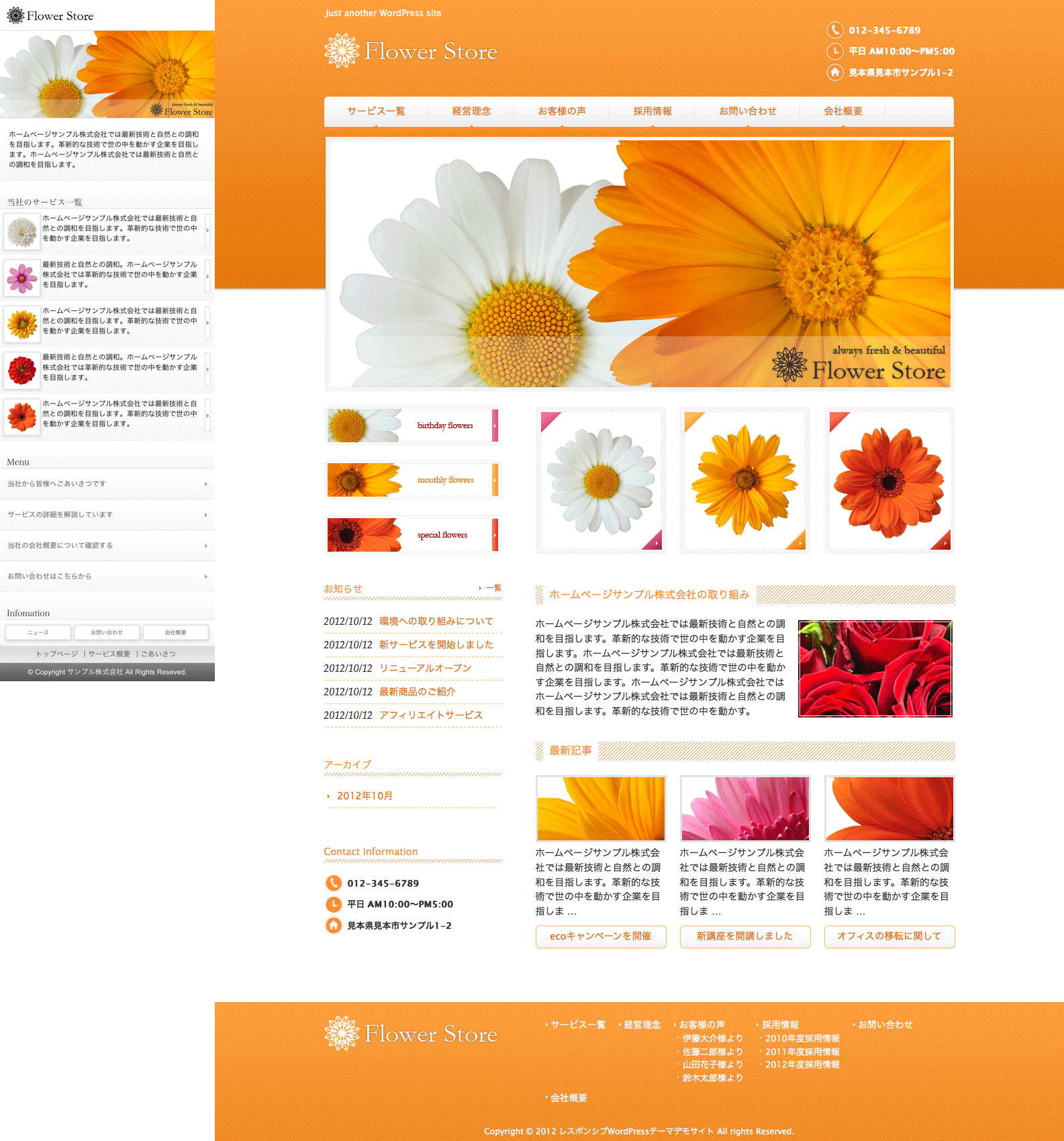
Task: Click home icon under Contact Information
Action: pyautogui.click(x=334, y=926)
